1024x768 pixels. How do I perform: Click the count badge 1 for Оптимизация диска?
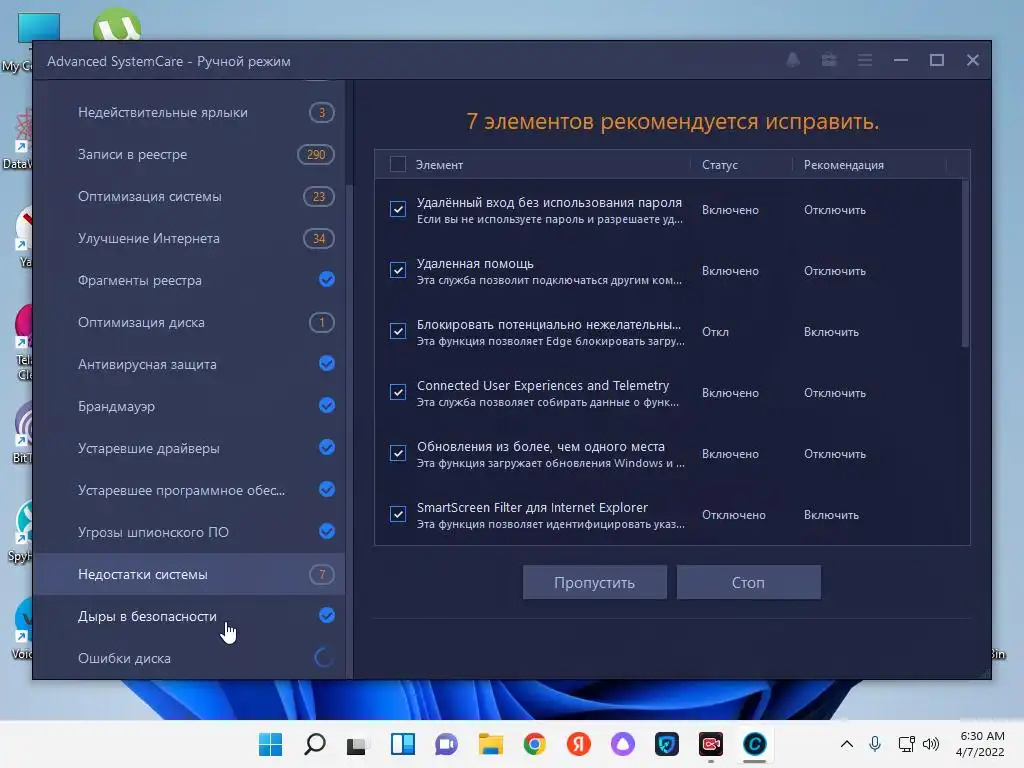click(x=321, y=322)
